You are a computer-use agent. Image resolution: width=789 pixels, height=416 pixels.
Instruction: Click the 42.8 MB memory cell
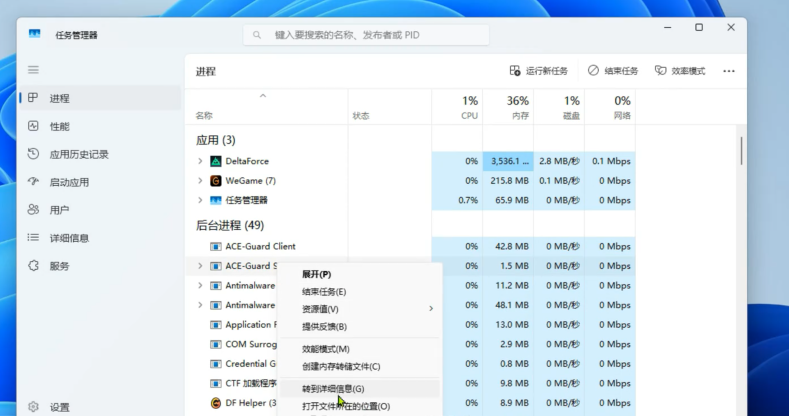click(508, 246)
